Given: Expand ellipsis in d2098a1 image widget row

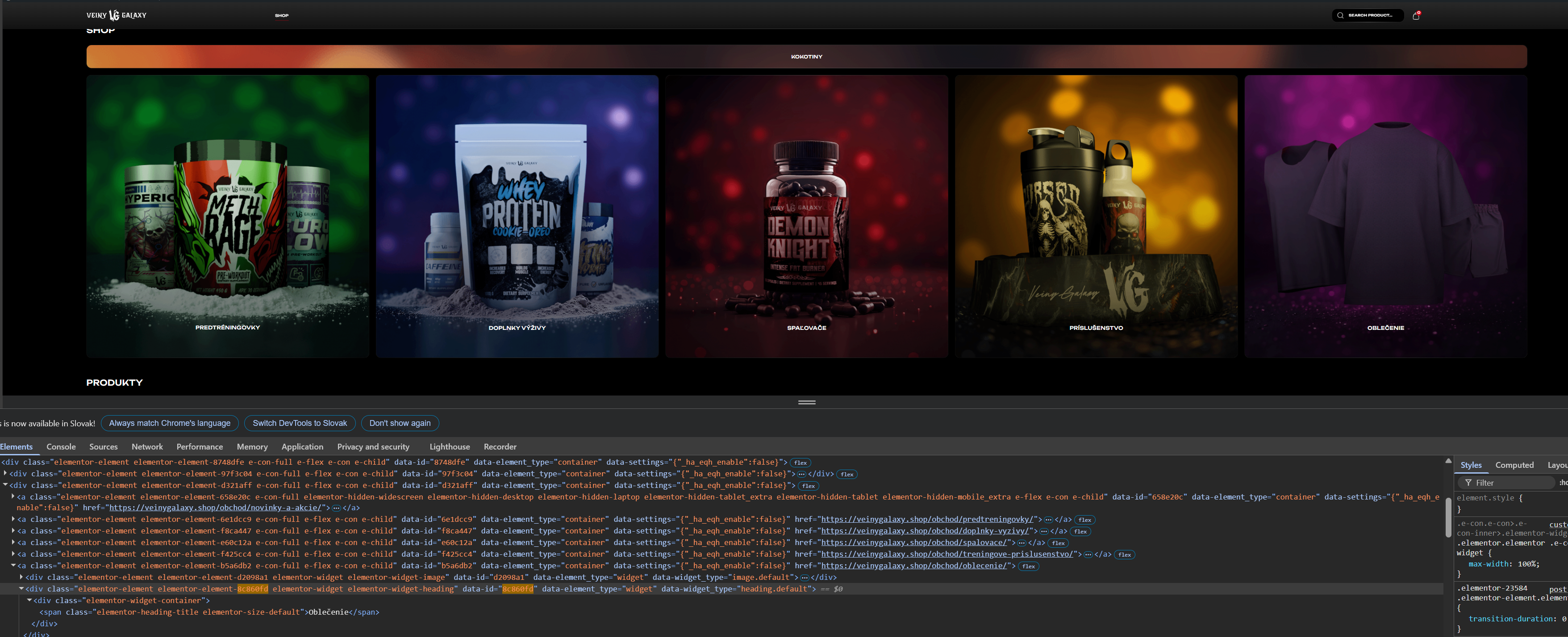Looking at the screenshot, I should pyautogui.click(x=804, y=577).
